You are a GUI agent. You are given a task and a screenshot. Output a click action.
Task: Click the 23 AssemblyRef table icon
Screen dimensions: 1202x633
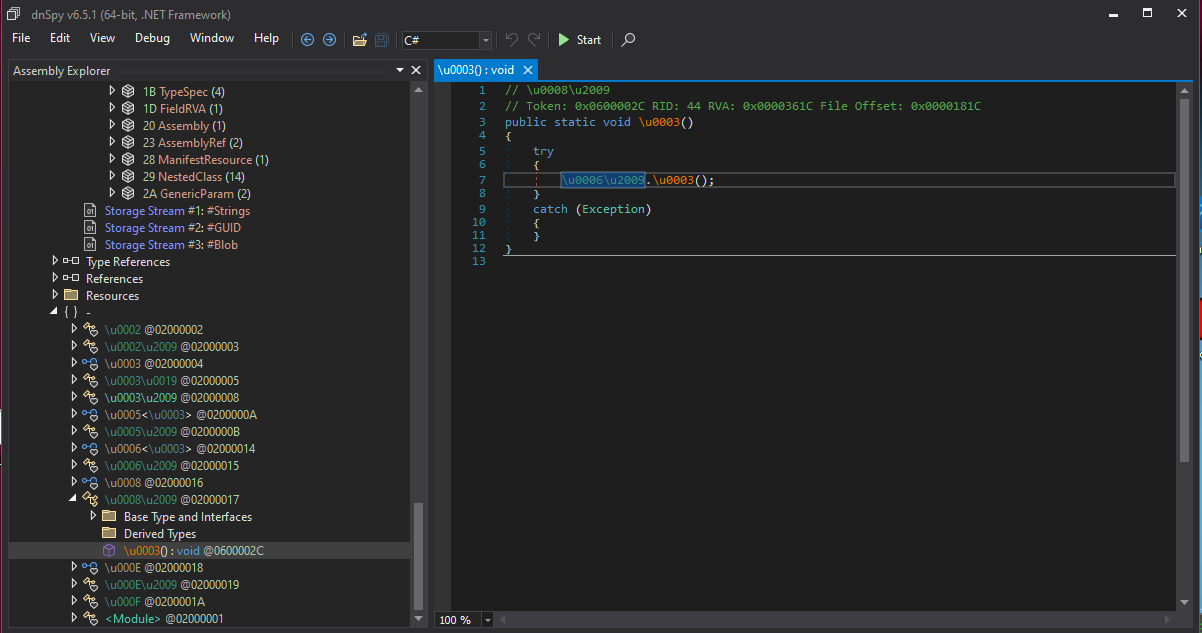pyautogui.click(x=128, y=143)
